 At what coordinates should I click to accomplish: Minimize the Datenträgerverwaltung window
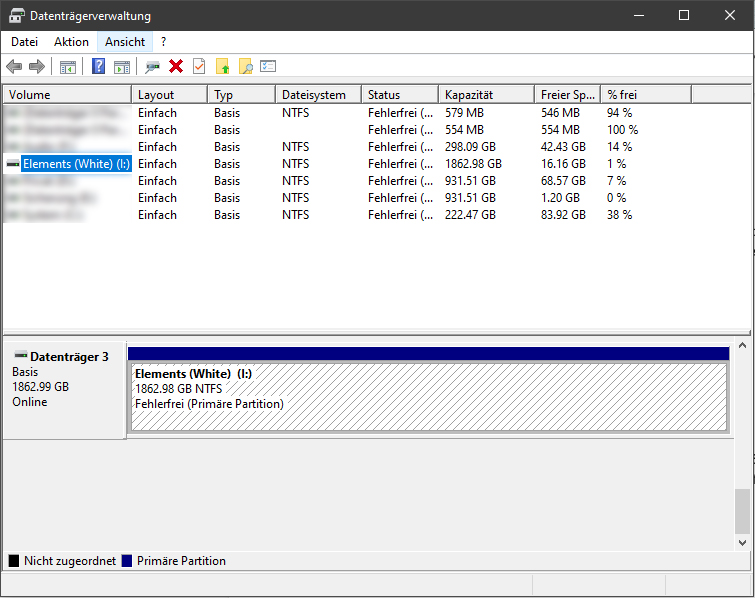(x=639, y=15)
